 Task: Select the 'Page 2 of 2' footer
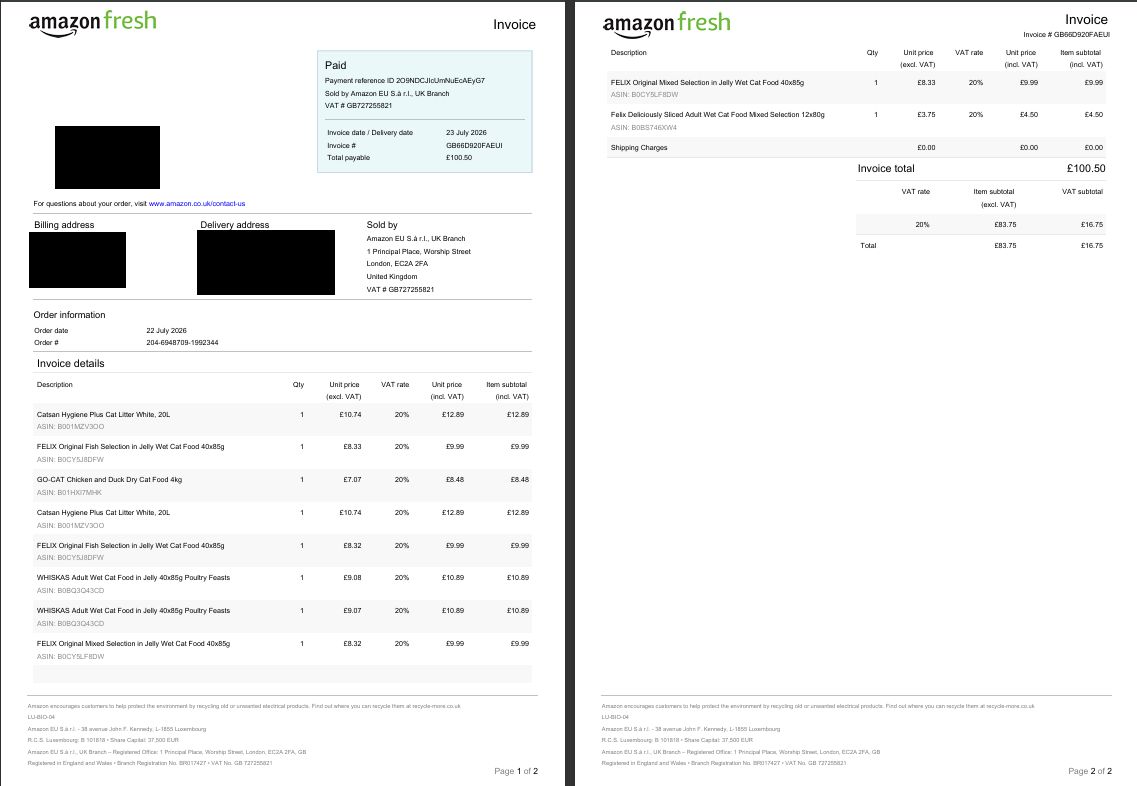tap(1090, 771)
